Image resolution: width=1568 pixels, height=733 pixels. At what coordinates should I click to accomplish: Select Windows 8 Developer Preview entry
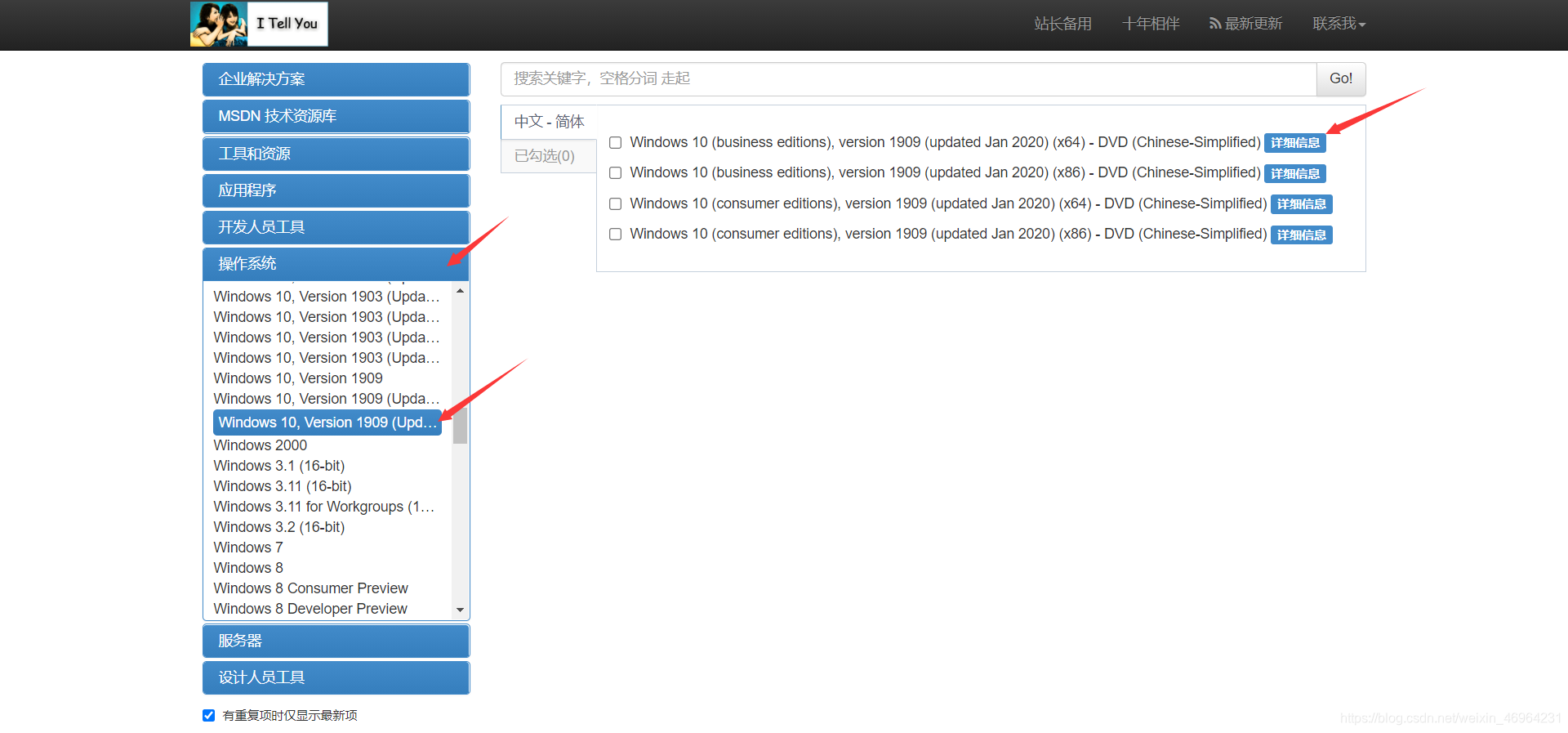coord(310,609)
